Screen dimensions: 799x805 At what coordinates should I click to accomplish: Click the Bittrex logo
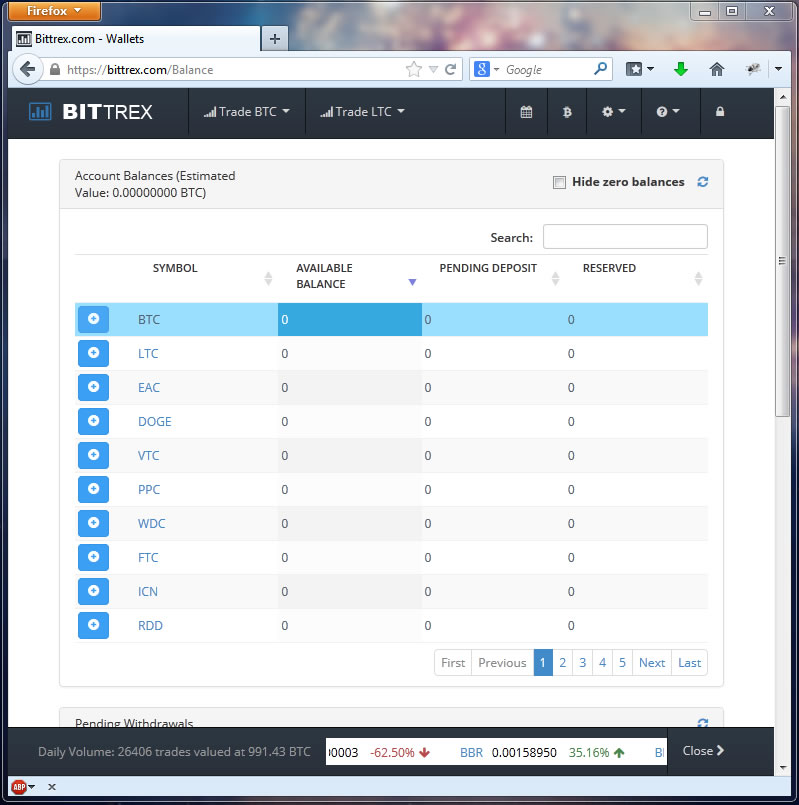91,111
